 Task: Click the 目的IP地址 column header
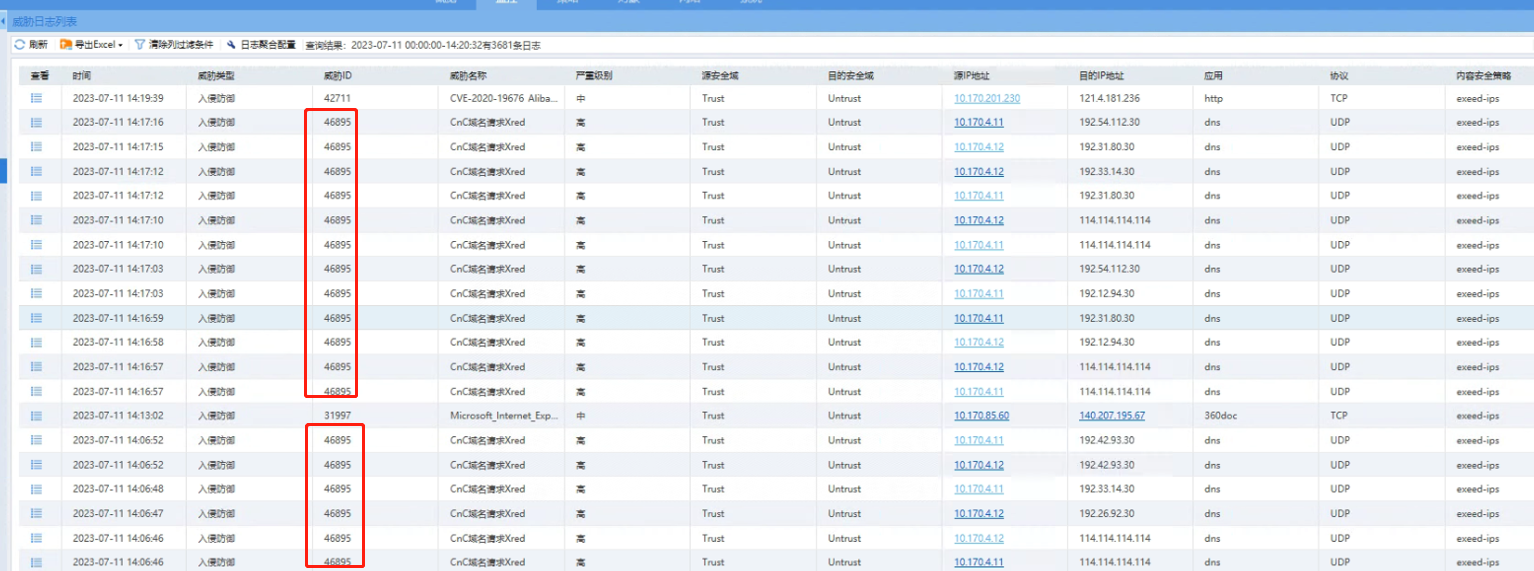[1102, 75]
